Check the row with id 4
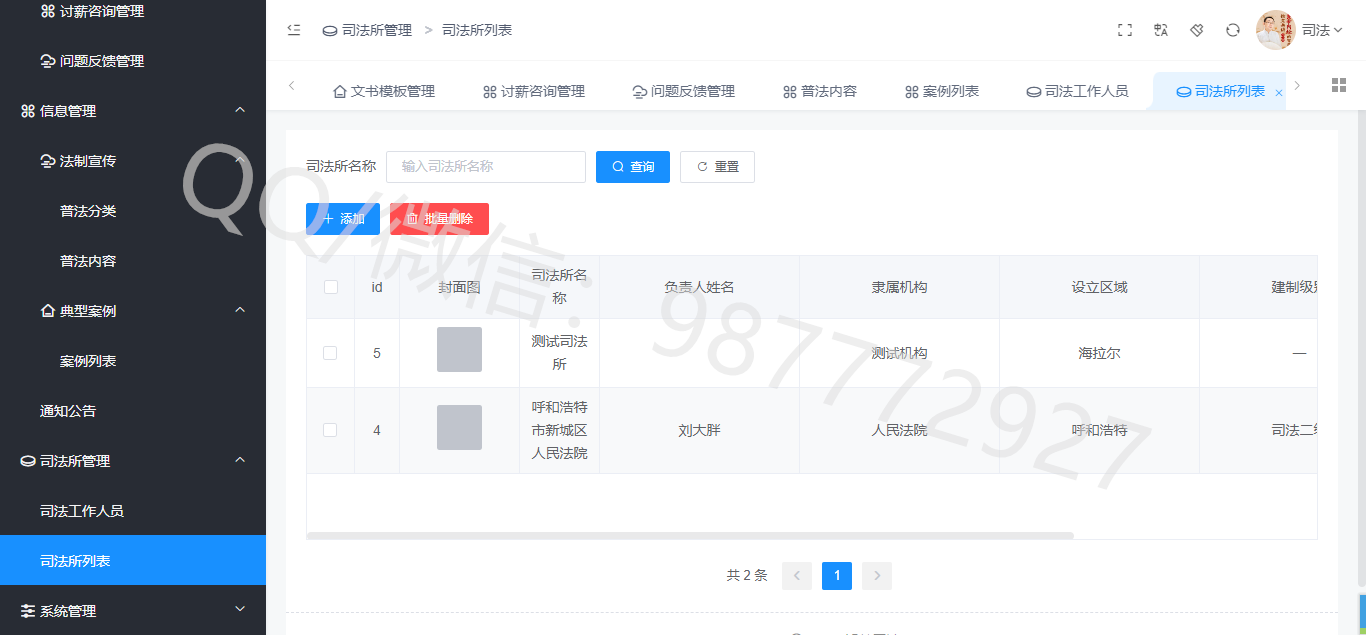This screenshot has height=635, width=1366. click(x=330, y=430)
